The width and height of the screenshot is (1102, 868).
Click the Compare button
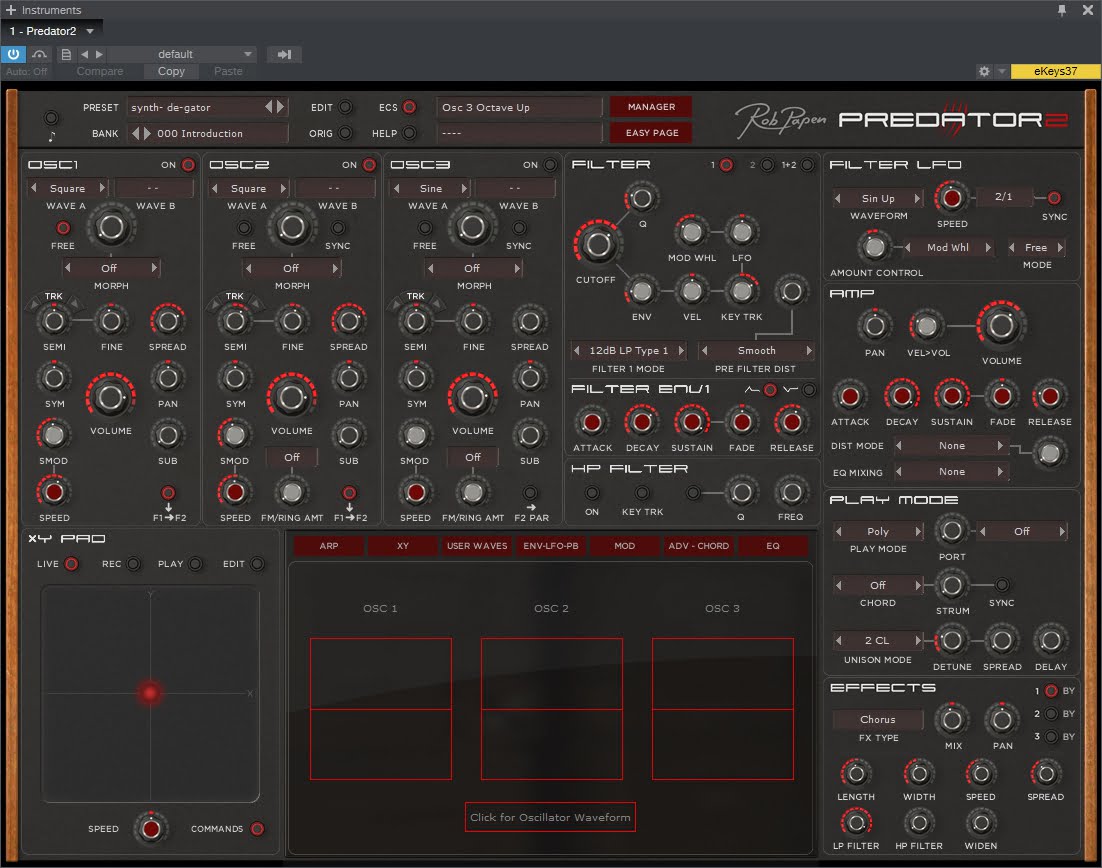[x=100, y=71]
